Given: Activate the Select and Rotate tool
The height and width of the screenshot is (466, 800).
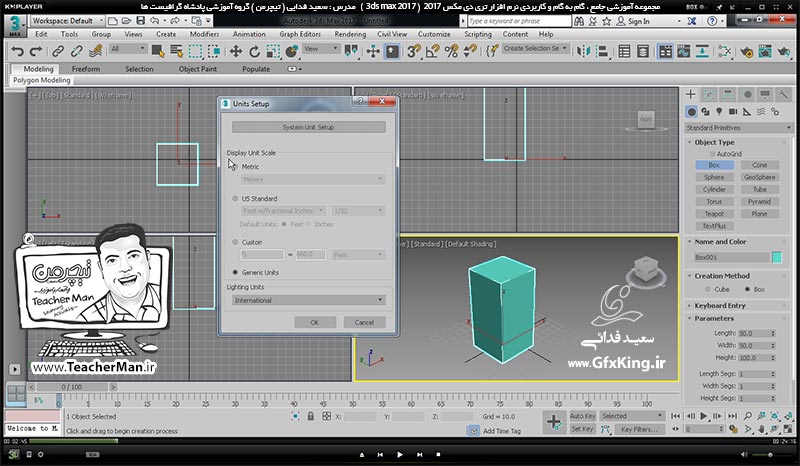Looking at the screenshot, I should point(255,51).
